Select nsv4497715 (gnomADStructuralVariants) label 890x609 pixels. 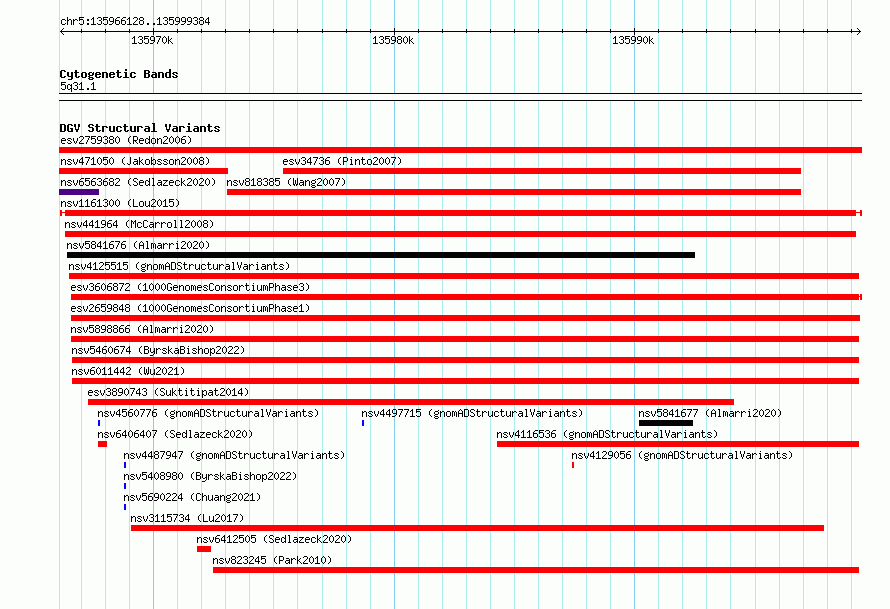click(x=472, y=413)
